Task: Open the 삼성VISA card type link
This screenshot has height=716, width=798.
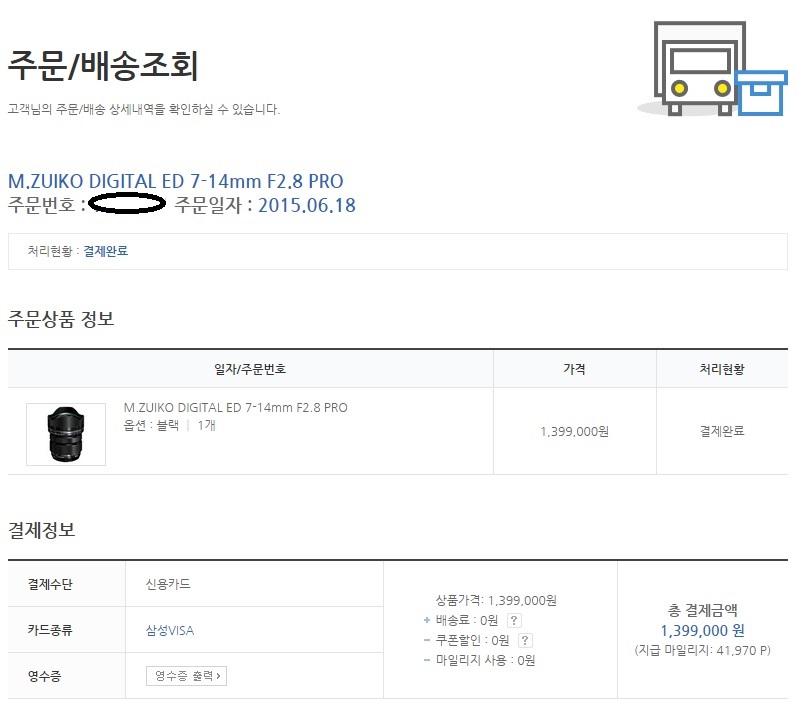Action: (170, 631)
